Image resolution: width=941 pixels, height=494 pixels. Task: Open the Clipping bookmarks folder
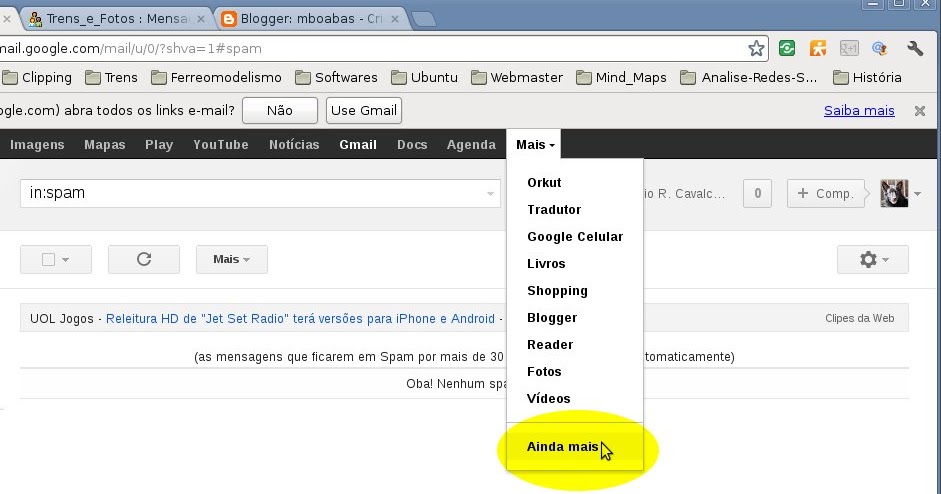[x=37, y=77]
